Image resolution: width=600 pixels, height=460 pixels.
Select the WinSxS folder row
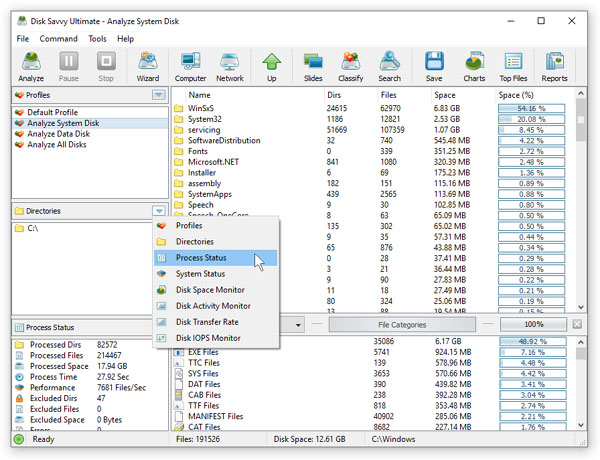point(373,108)
